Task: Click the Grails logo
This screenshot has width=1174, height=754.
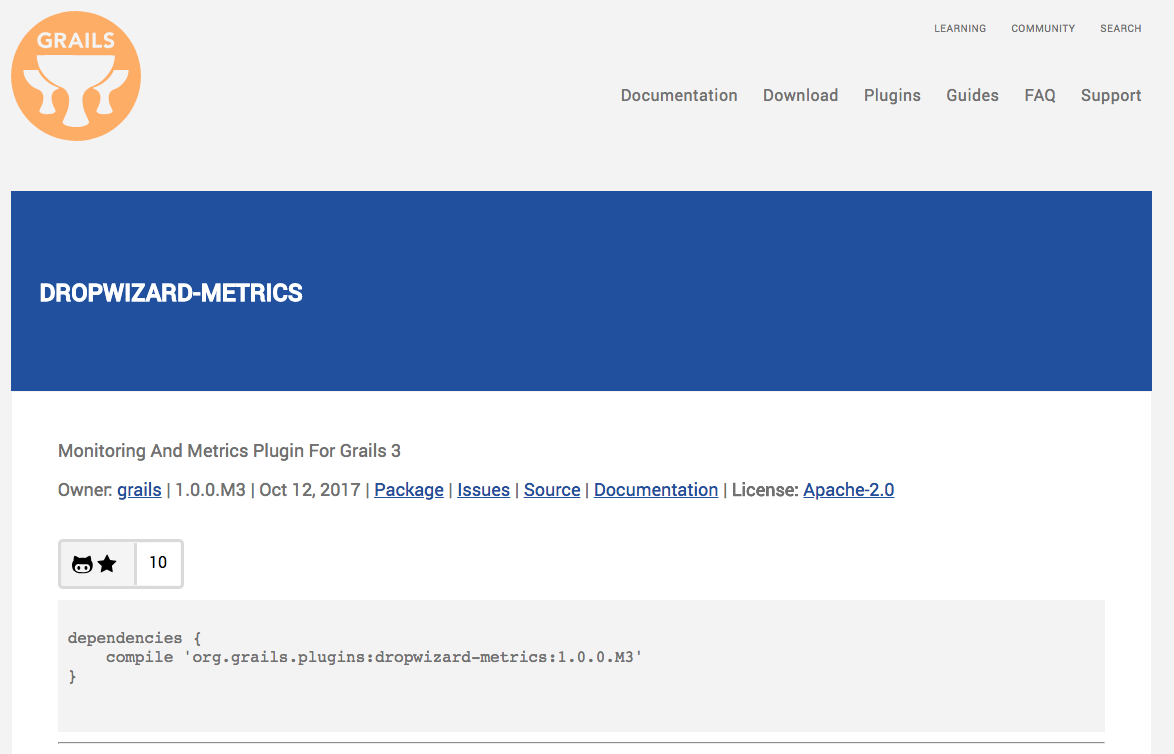Action: pyautogui.click(x=76, y=76)
